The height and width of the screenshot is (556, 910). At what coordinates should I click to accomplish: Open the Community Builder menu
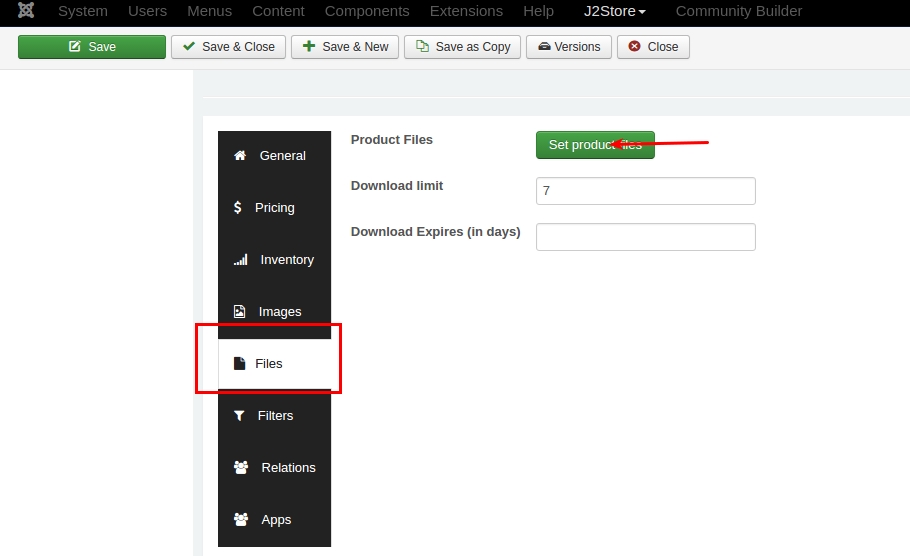click(739, 11)
